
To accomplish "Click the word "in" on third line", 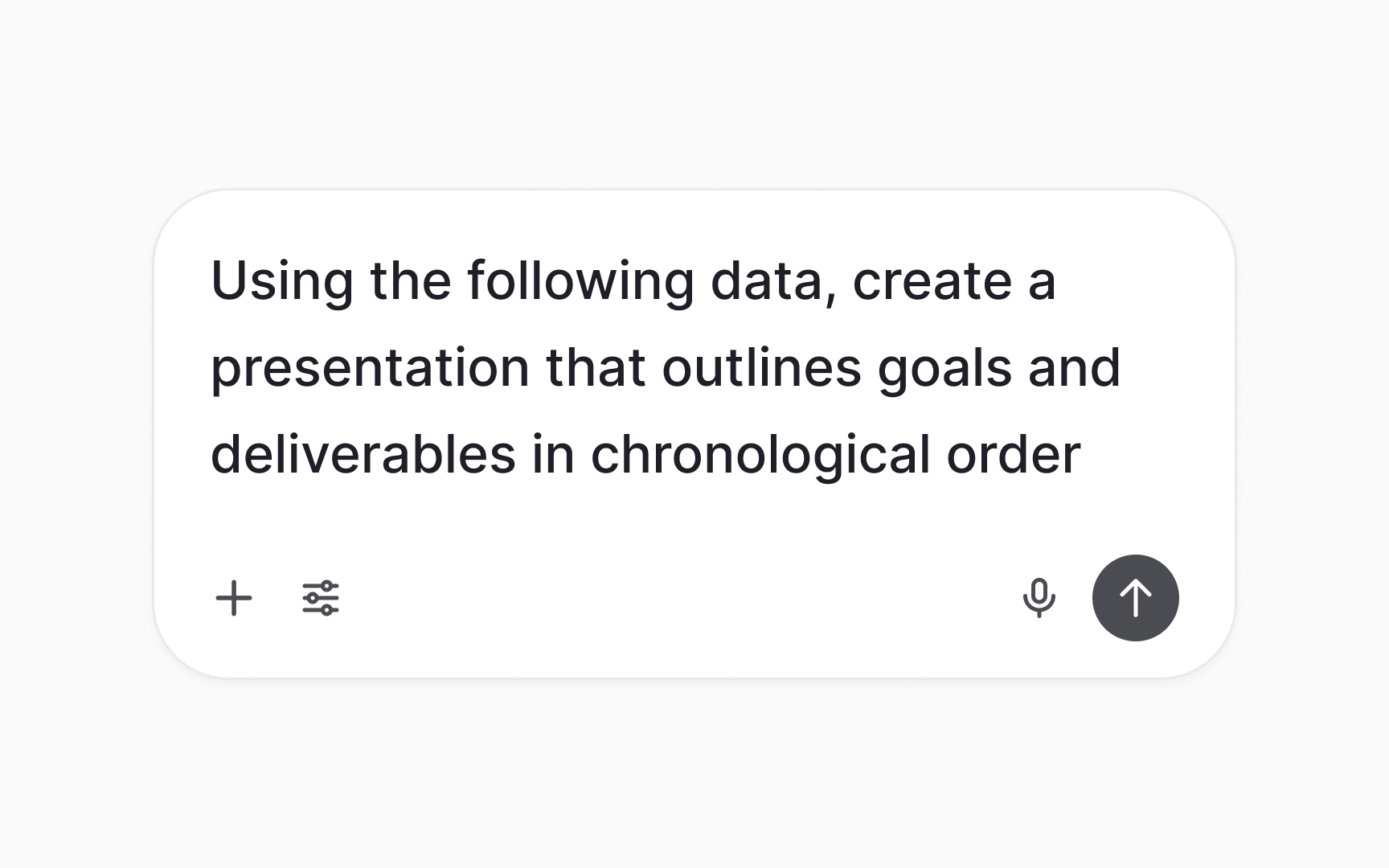I will point(553,454).
